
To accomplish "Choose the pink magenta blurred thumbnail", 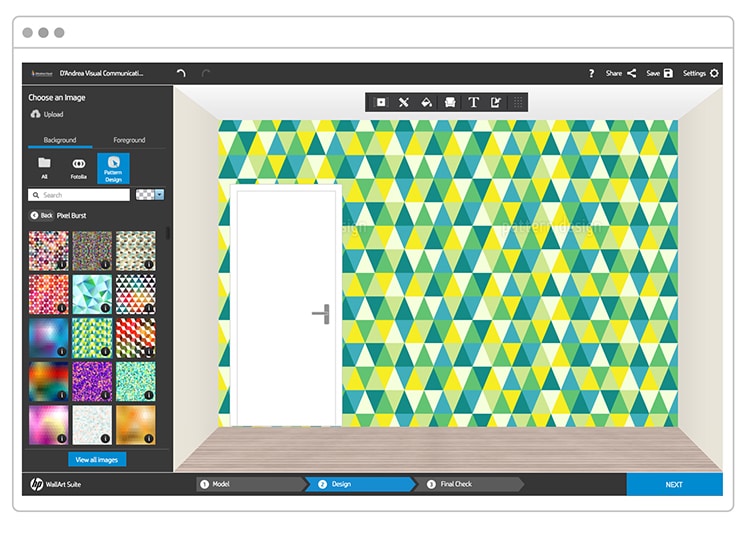I will pyautogui.click(x=49, y=425).
